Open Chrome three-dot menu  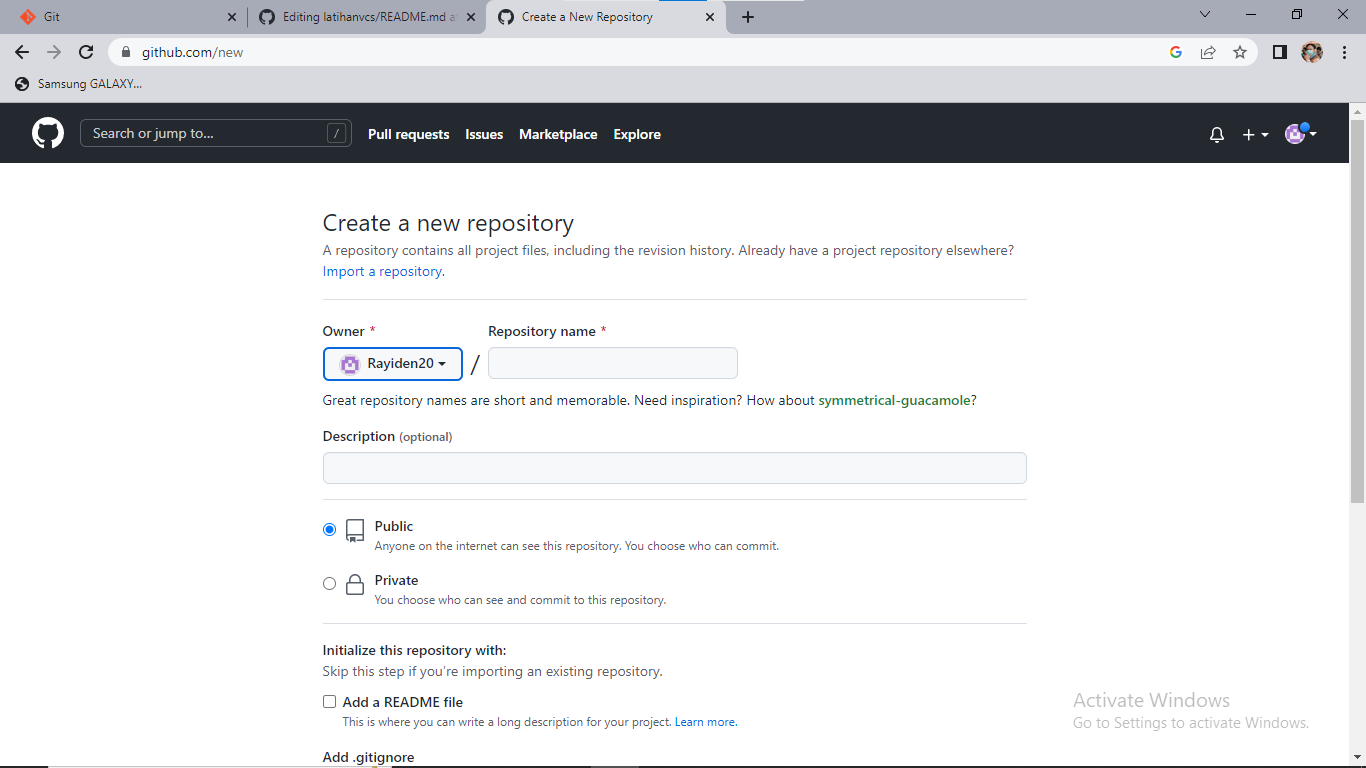click(1344, 52)
